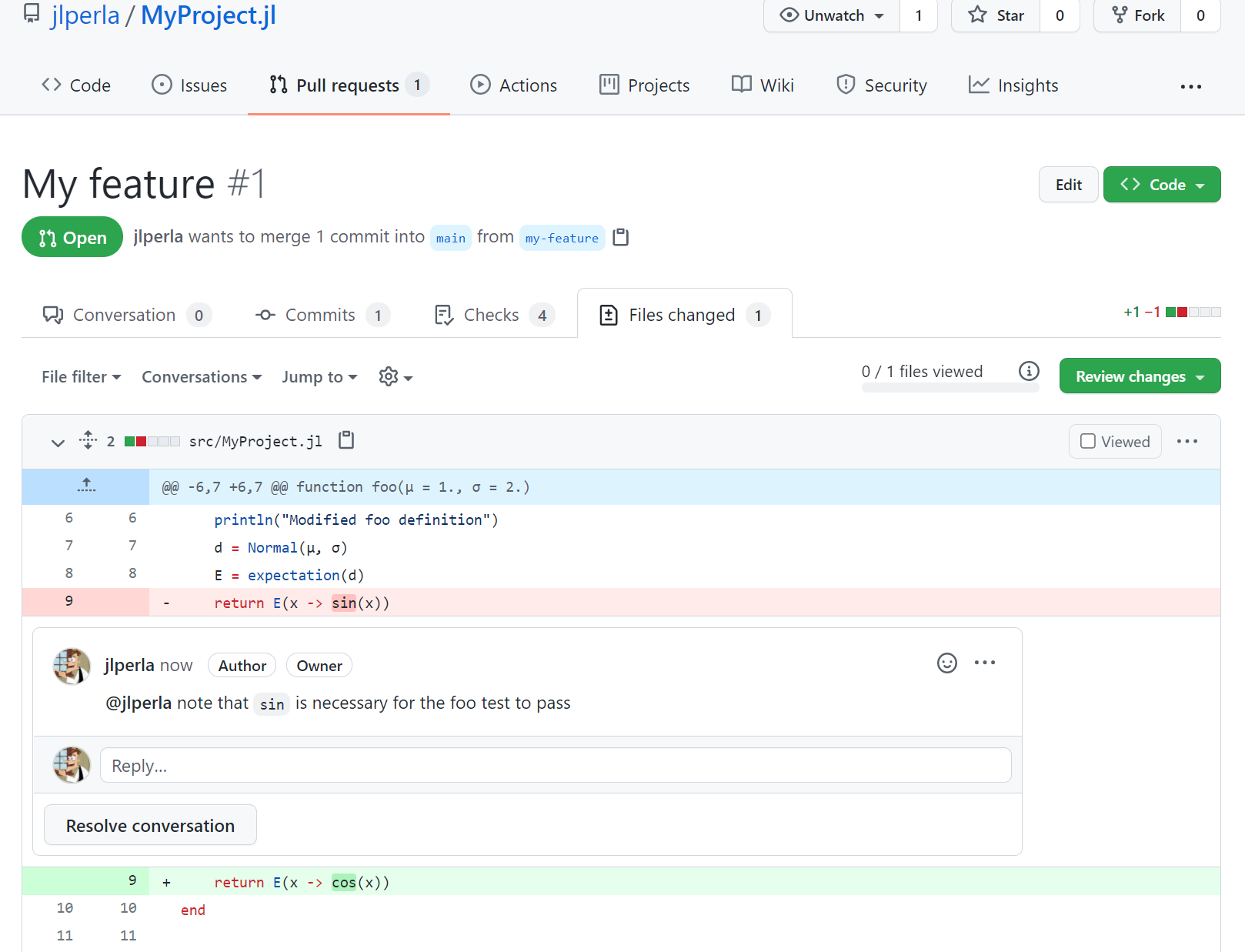Star the MyProject.jl repository

(996, 15)
